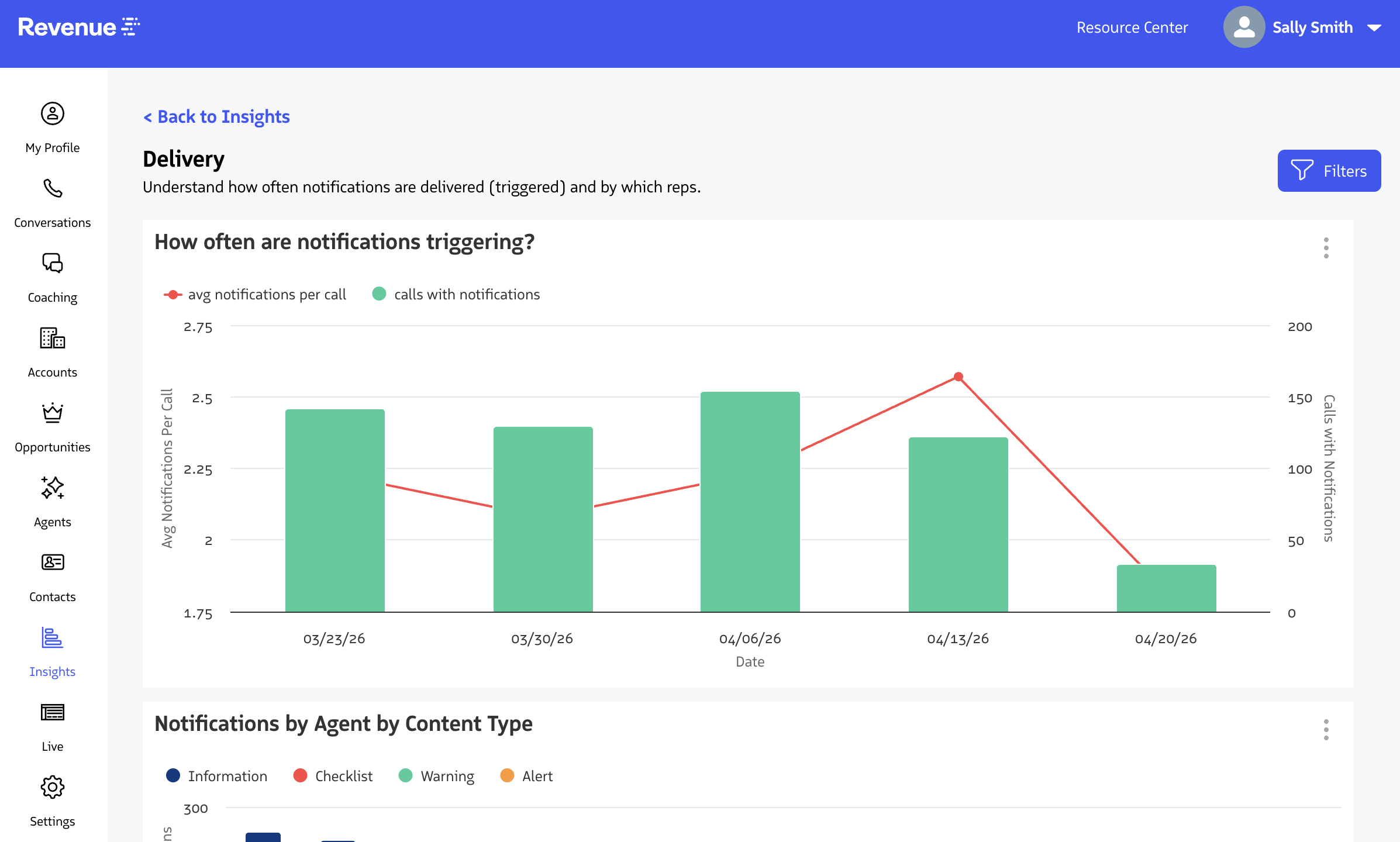Open the Contacts card icon
The height and width of the screenshot is (842, 1400).
point(52,563)
